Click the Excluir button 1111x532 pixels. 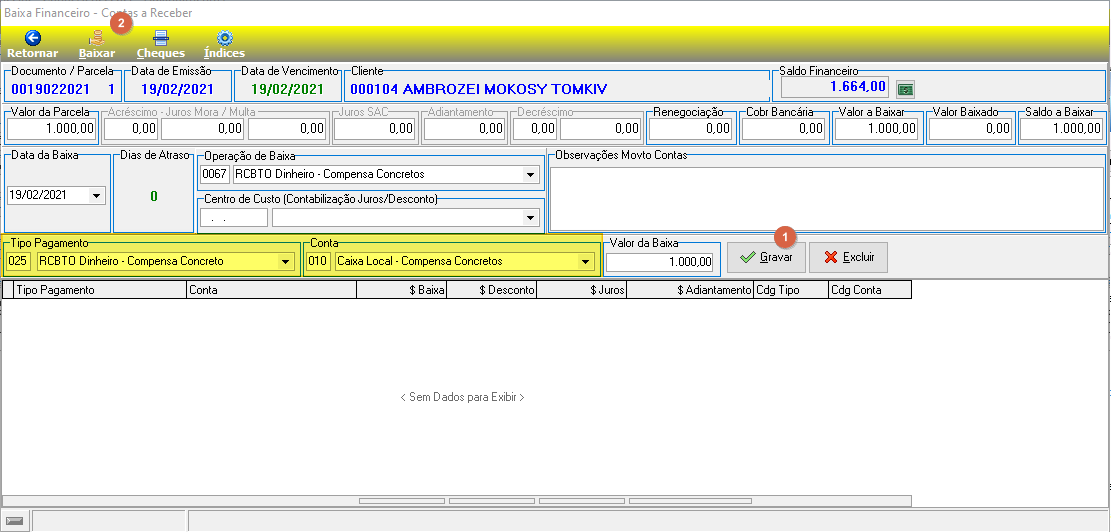(x=848, y=257)
